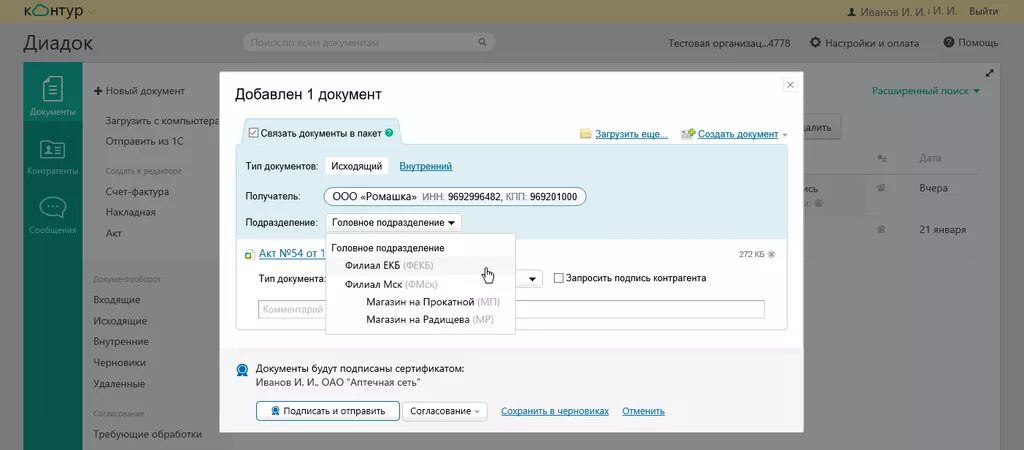
Task: Open the Черновики folder
Action: coord(120,362)
